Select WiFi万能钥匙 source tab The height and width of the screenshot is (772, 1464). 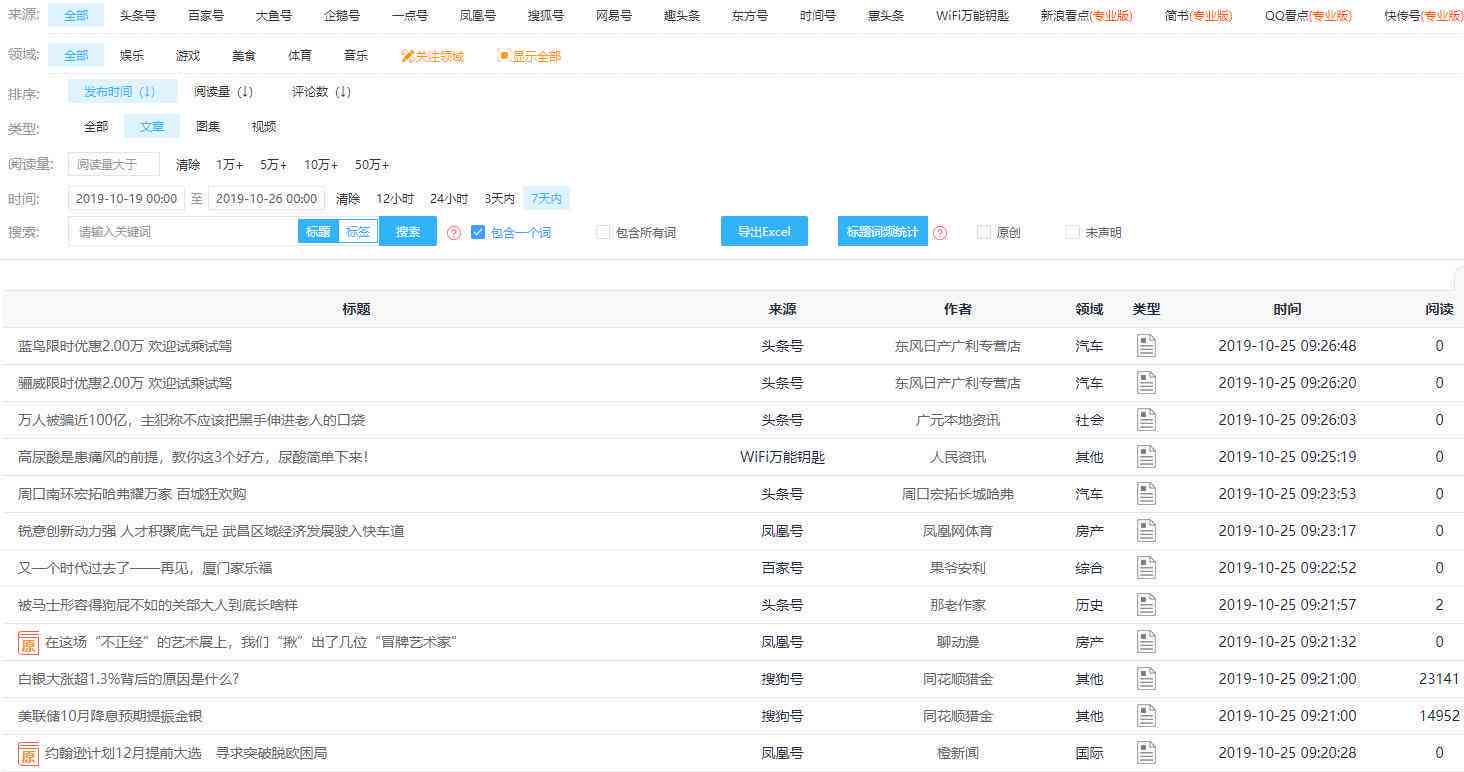coord(972,16)
